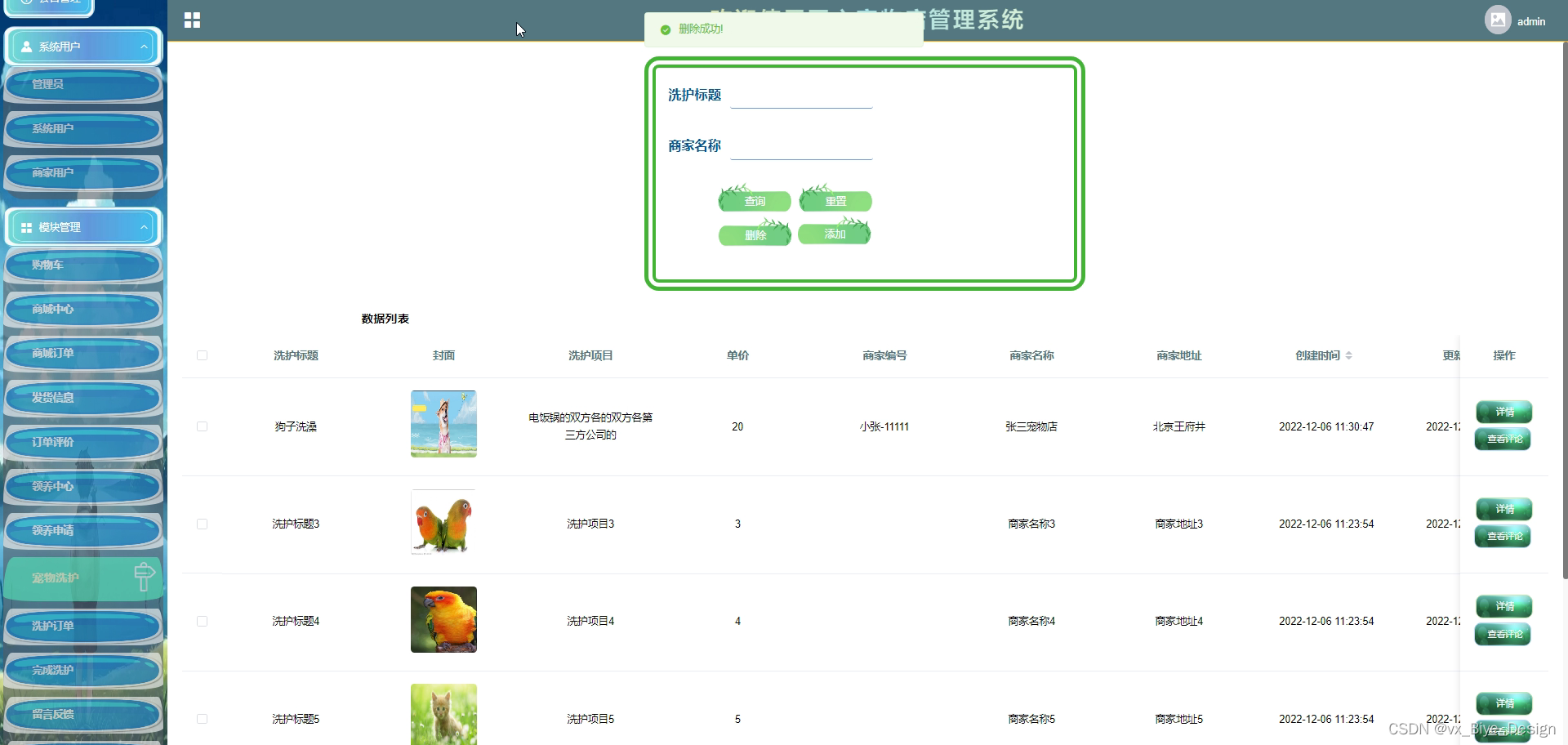Viewport: 1568px width, 745px height.
Task: Open 商城订单 in the sidebar
Action: [83, 353]
